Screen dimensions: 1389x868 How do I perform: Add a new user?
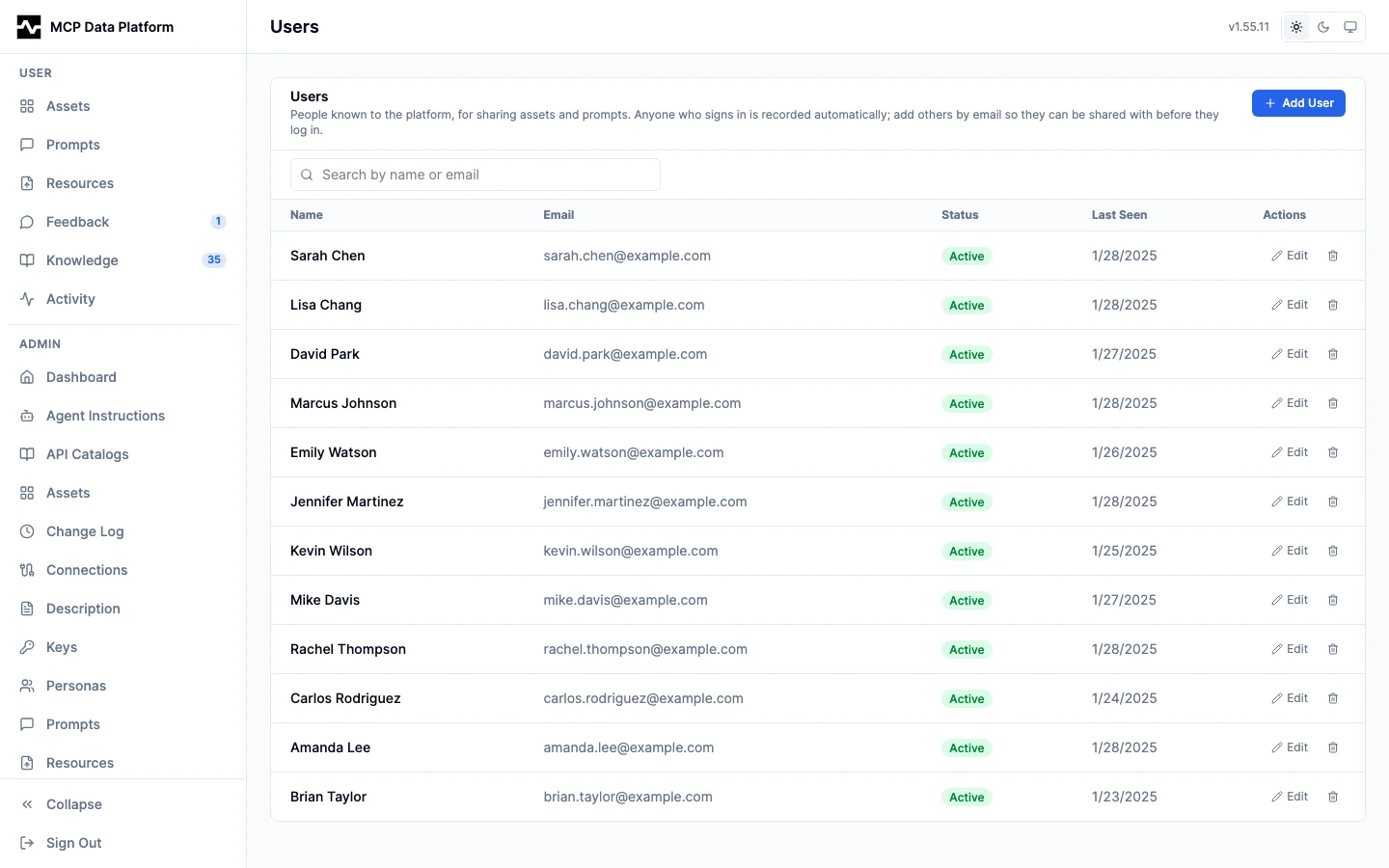[x=1298, y=103]
